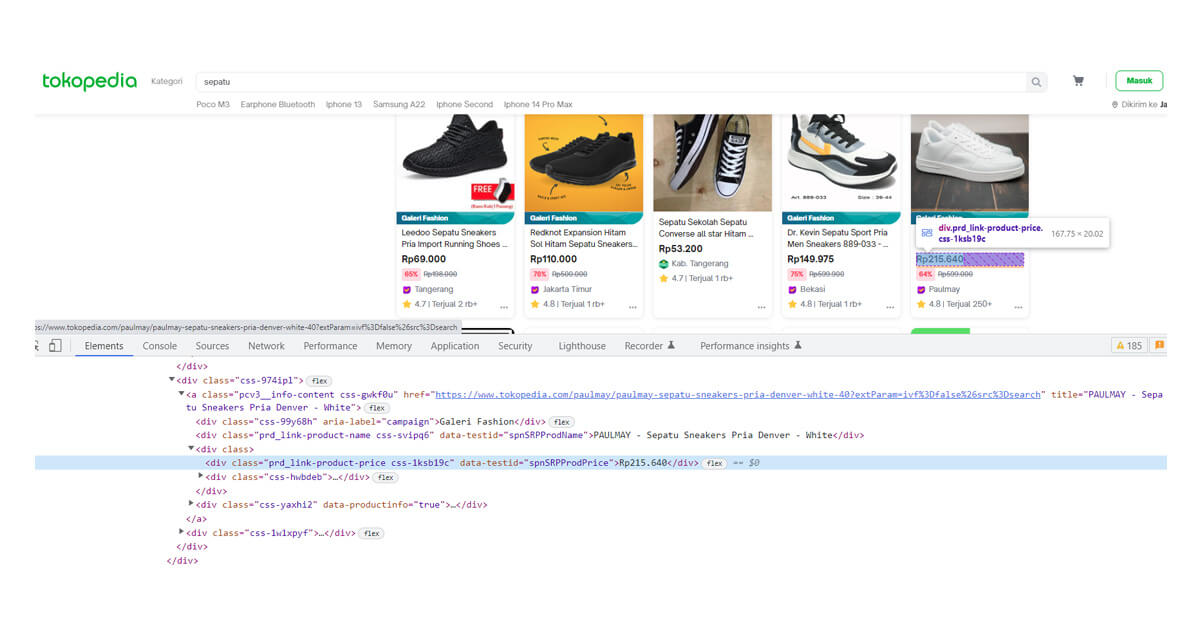
Task: Click the Leedoo Sepatu Sneakers product title
Action: 455,238
